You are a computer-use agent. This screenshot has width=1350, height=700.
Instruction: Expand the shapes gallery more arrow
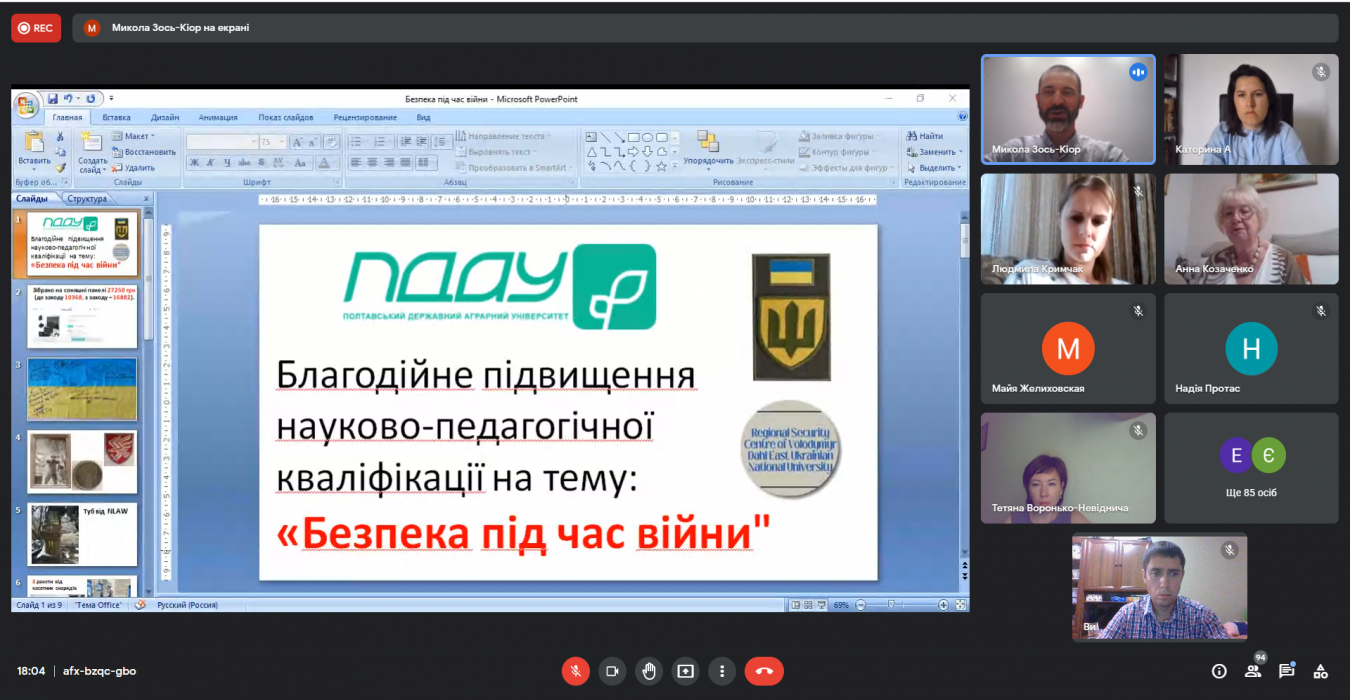coord(676,166)
